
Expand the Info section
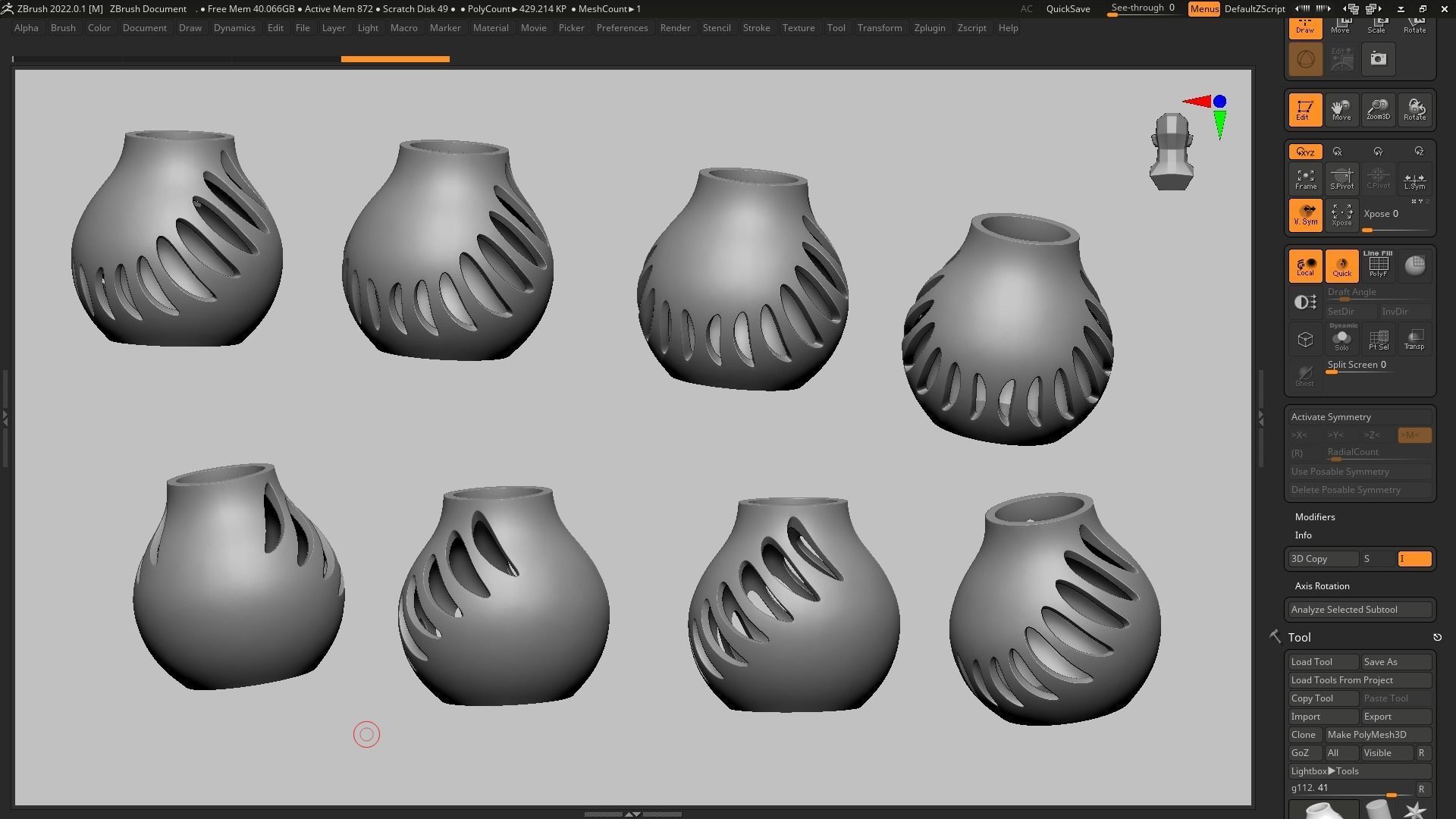pos(1303,535)
